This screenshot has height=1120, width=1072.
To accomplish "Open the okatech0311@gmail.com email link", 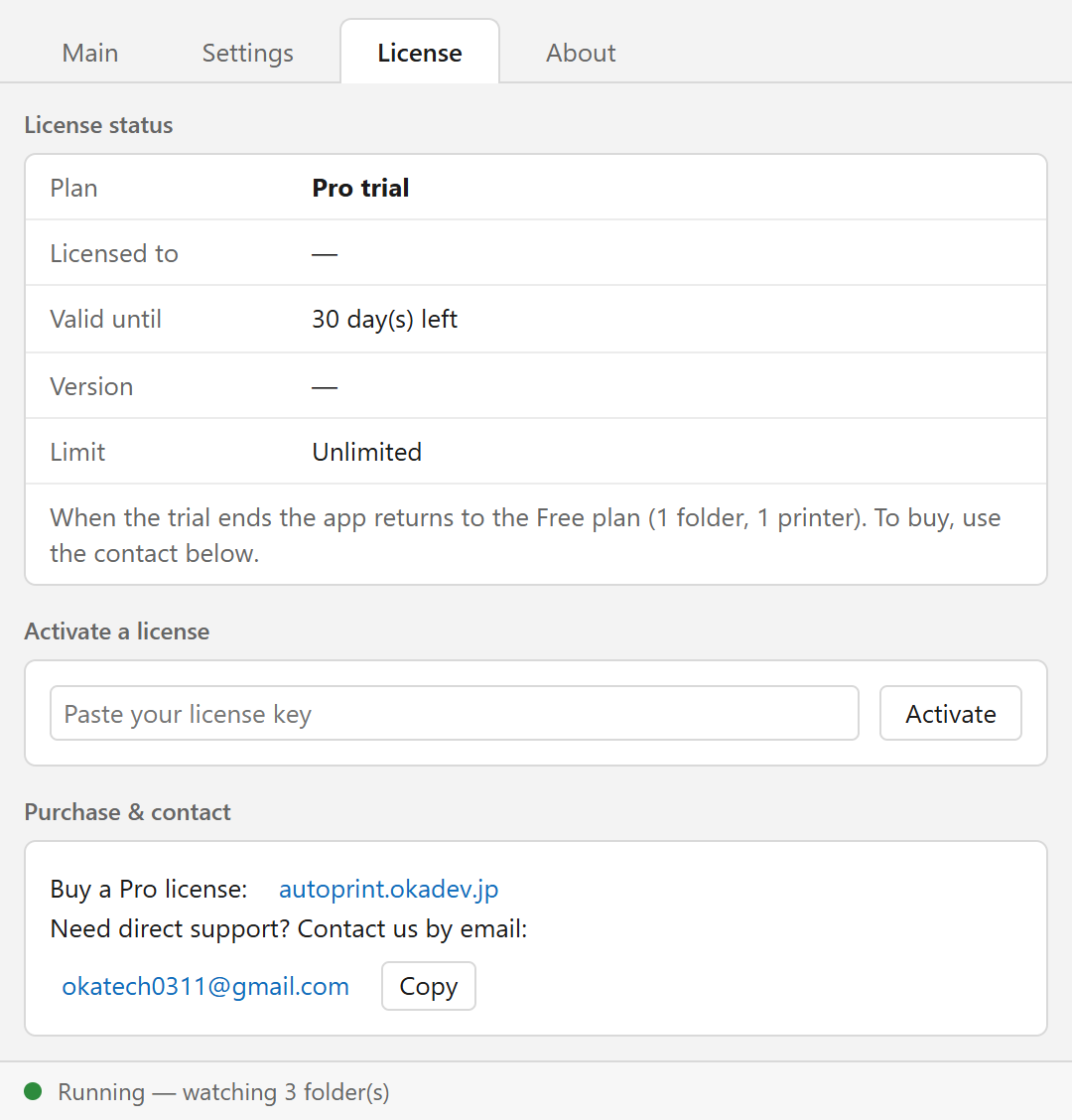I will click(x=205, y=986).
